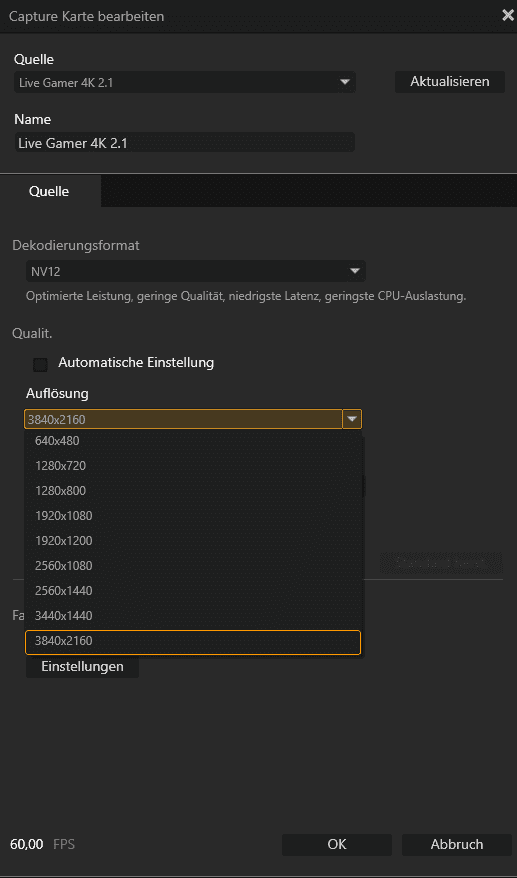
Task: Close the Capture Karte bearbeiten dialog
Action: pos(507,15)
